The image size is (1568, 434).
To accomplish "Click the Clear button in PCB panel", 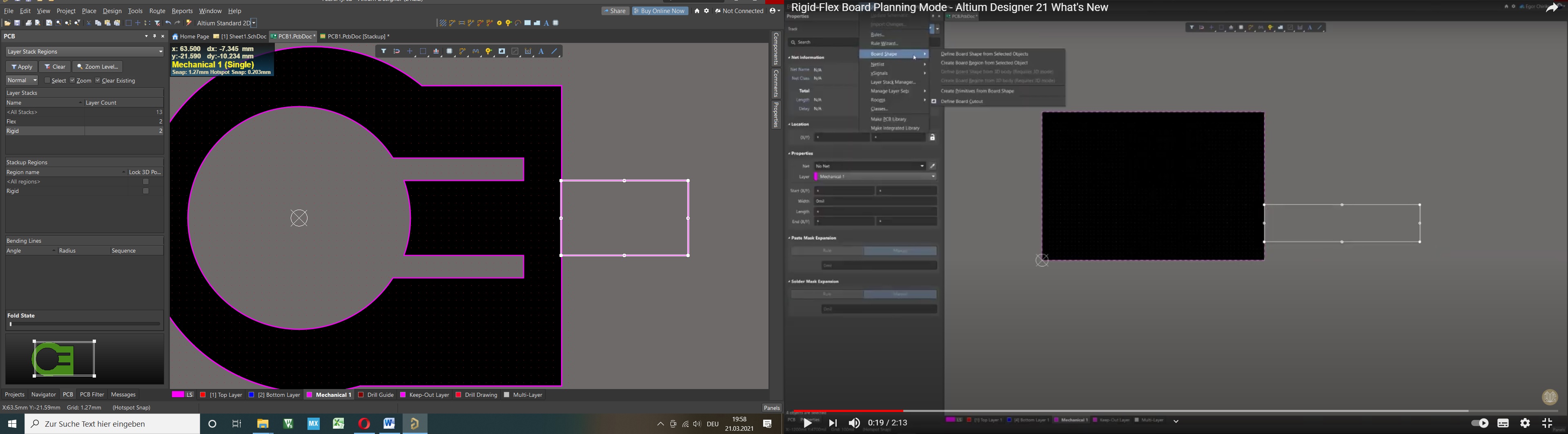I will (x=55, y=67).
